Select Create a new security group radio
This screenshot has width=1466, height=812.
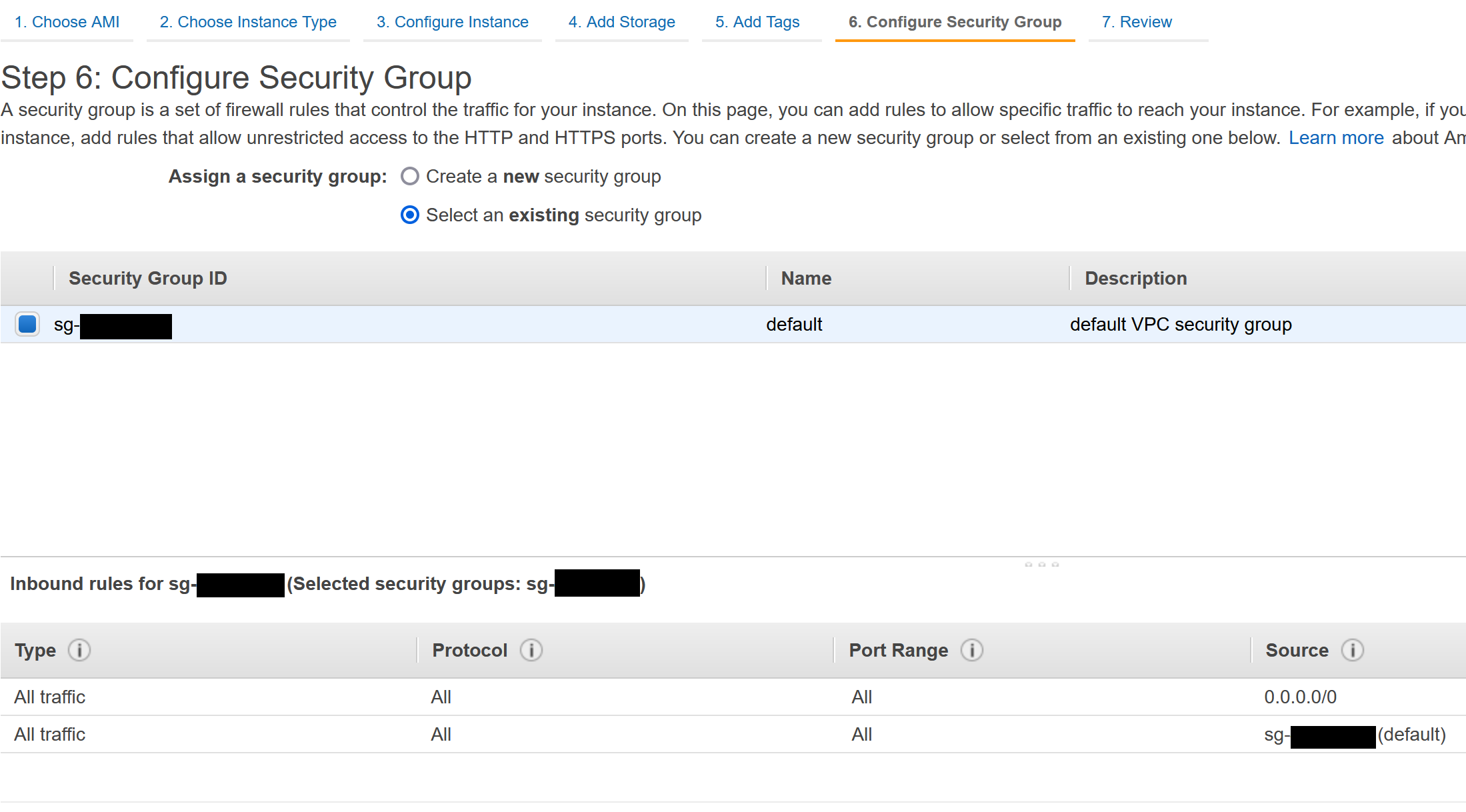click(x=410, y=177)
